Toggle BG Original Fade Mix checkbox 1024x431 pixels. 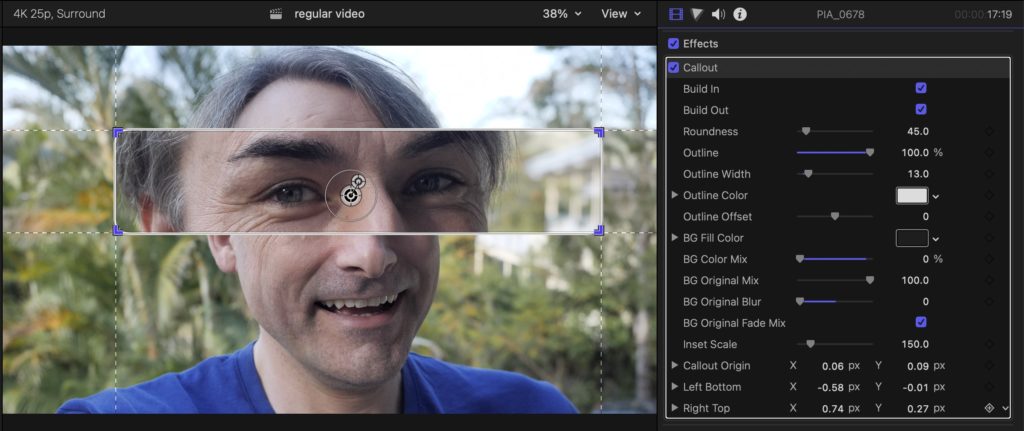[x=921, y=322]
